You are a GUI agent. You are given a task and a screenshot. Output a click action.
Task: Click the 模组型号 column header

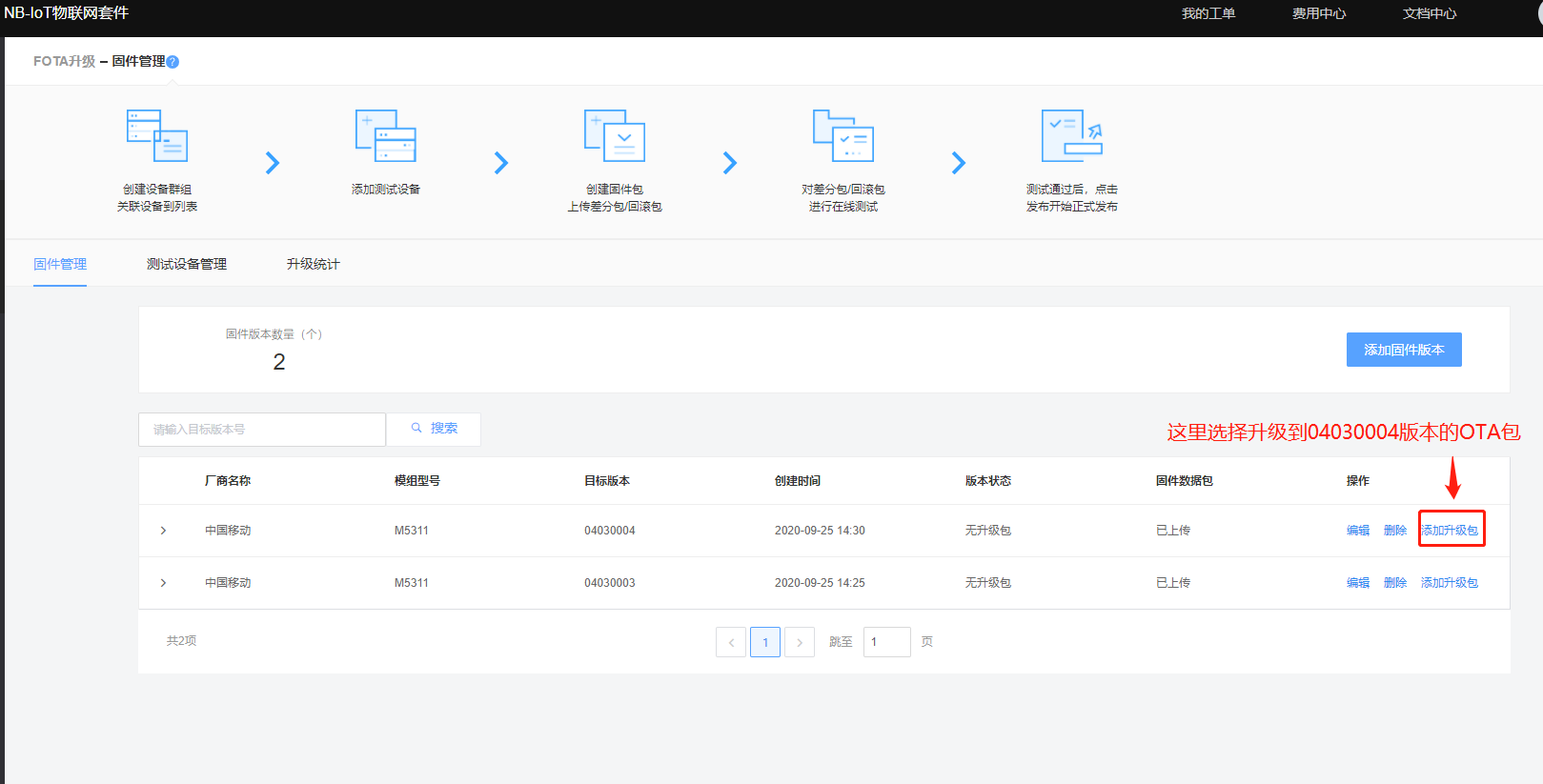tap(417, 481)
